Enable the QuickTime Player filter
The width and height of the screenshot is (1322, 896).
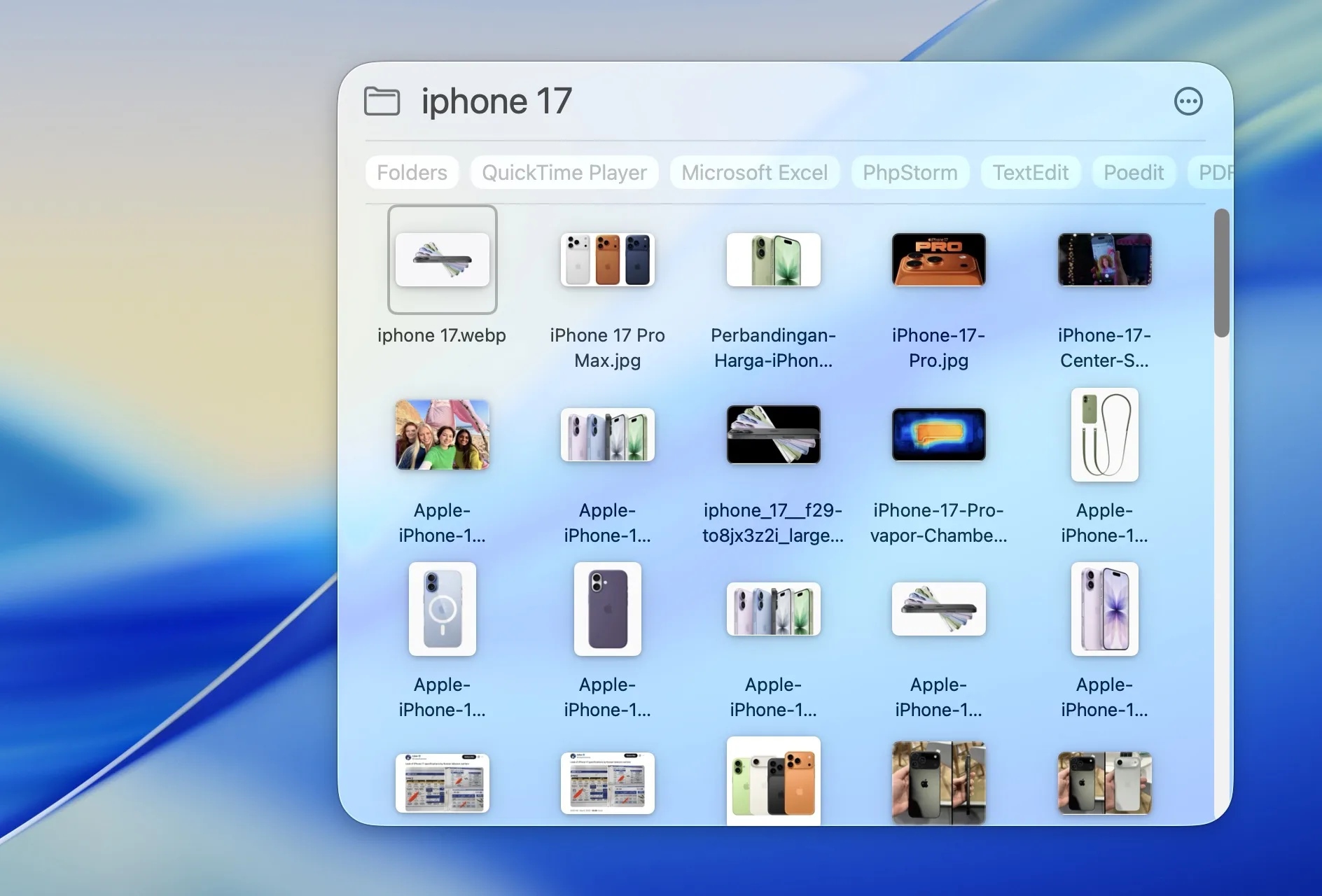(564, 172)
